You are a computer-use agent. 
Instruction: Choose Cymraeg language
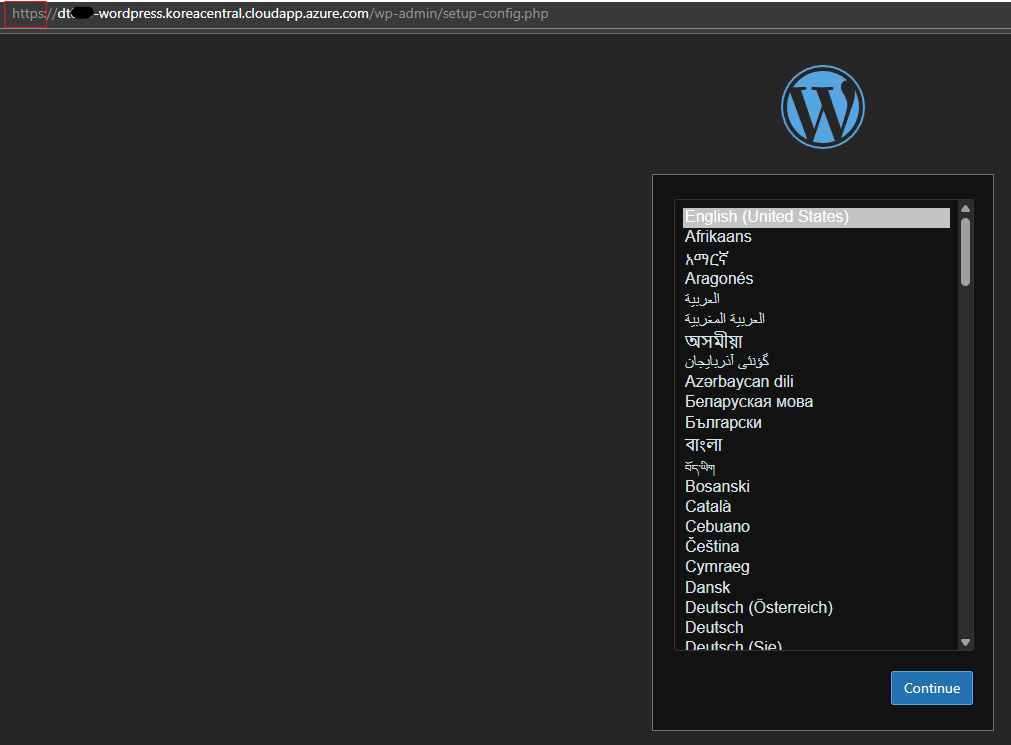pos(816,567)
